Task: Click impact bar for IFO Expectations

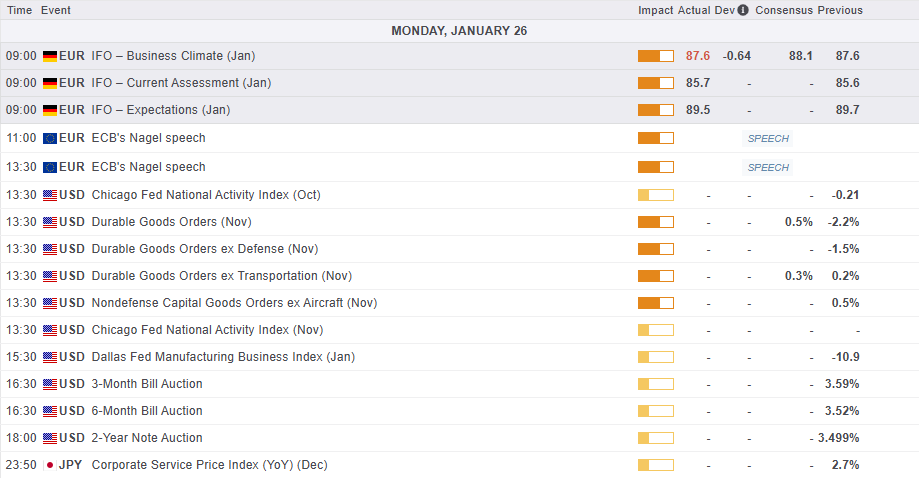Action: click(x=655, y=110)
